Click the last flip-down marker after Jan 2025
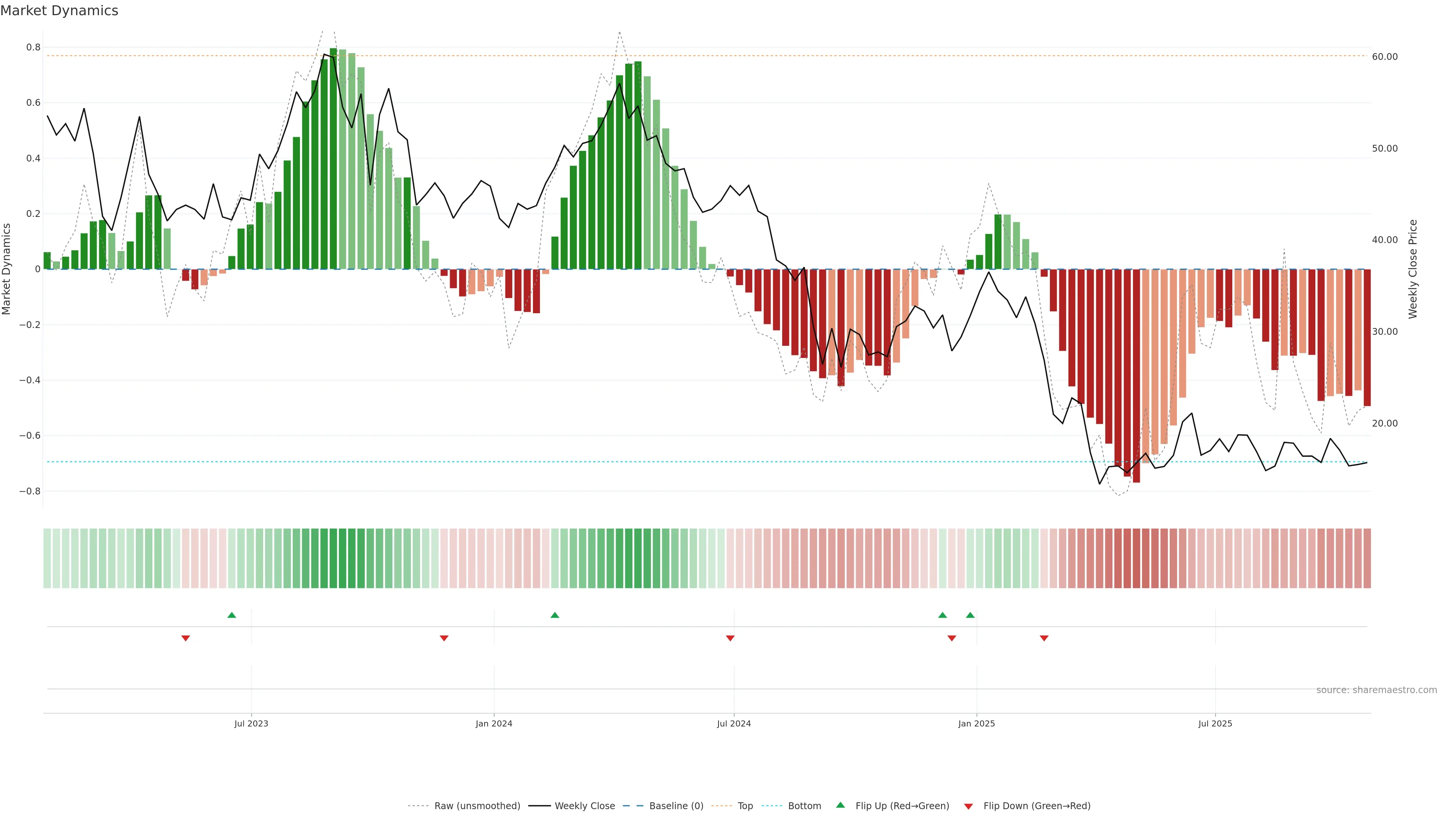The width and height of the screenshot is (1456, 819). click(x=1044, y=638)
